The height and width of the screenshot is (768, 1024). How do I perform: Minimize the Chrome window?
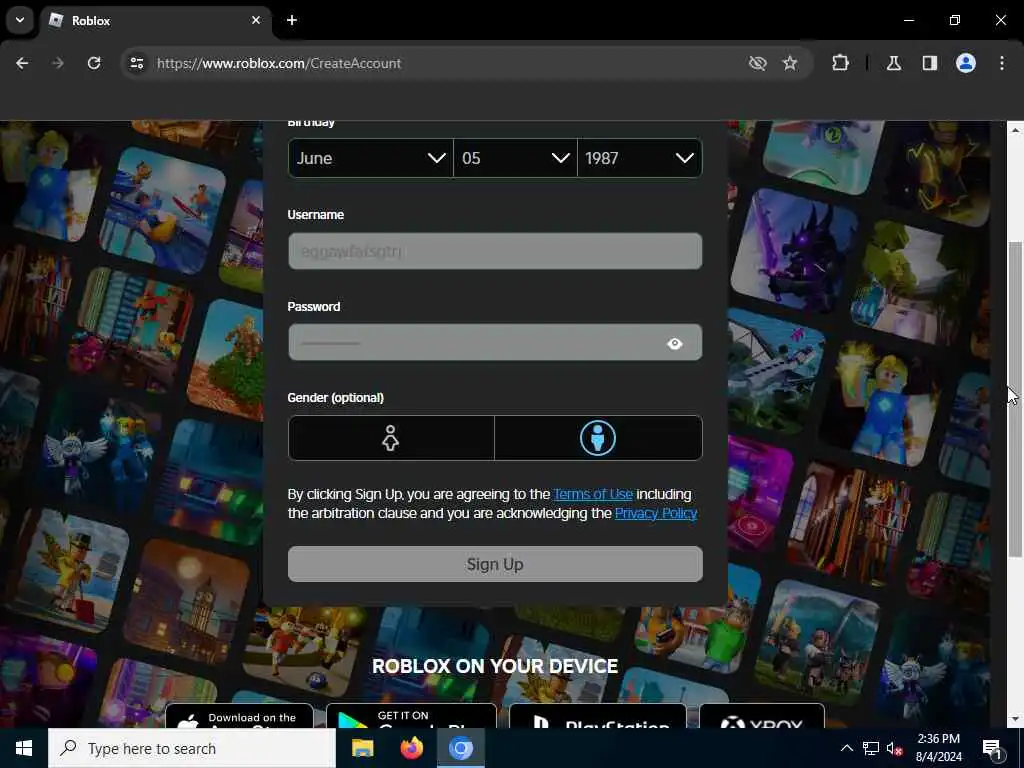pos(908,20)
